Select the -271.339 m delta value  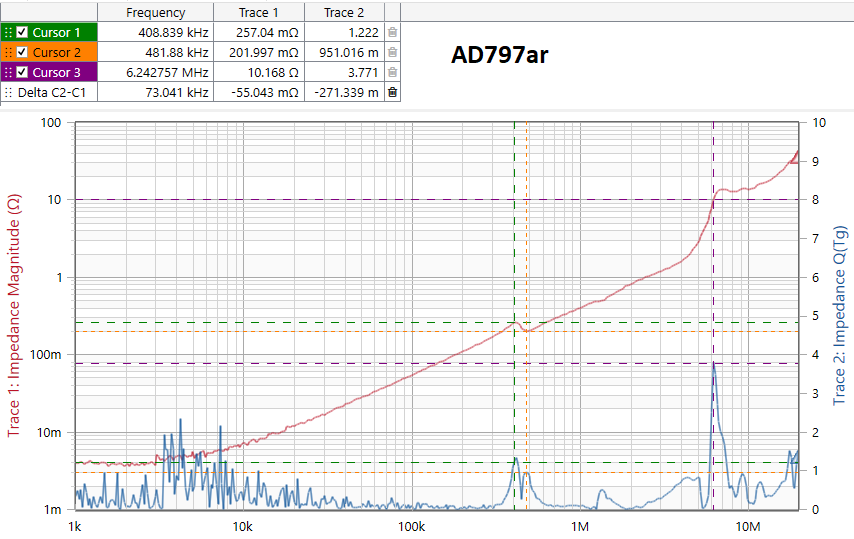344,93
